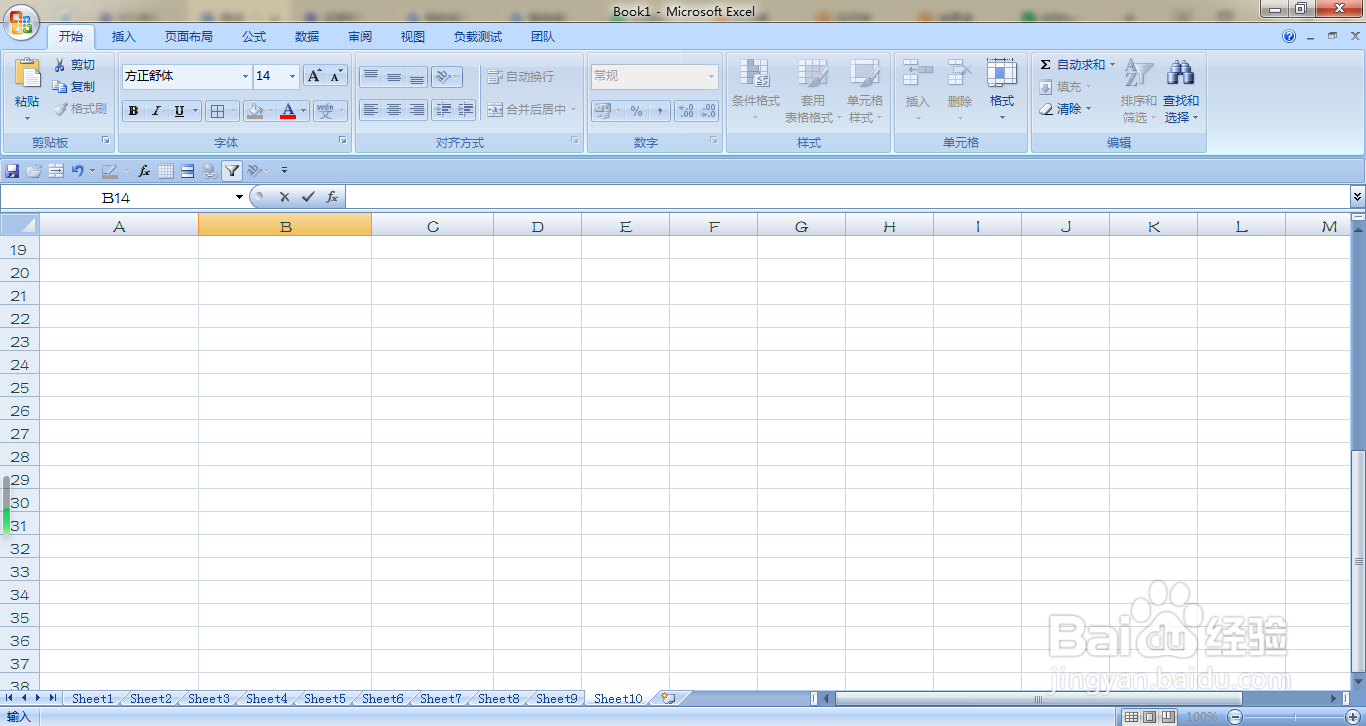
Task: Click the Save icon in quick access toolbar
Action: pos(12,171)
